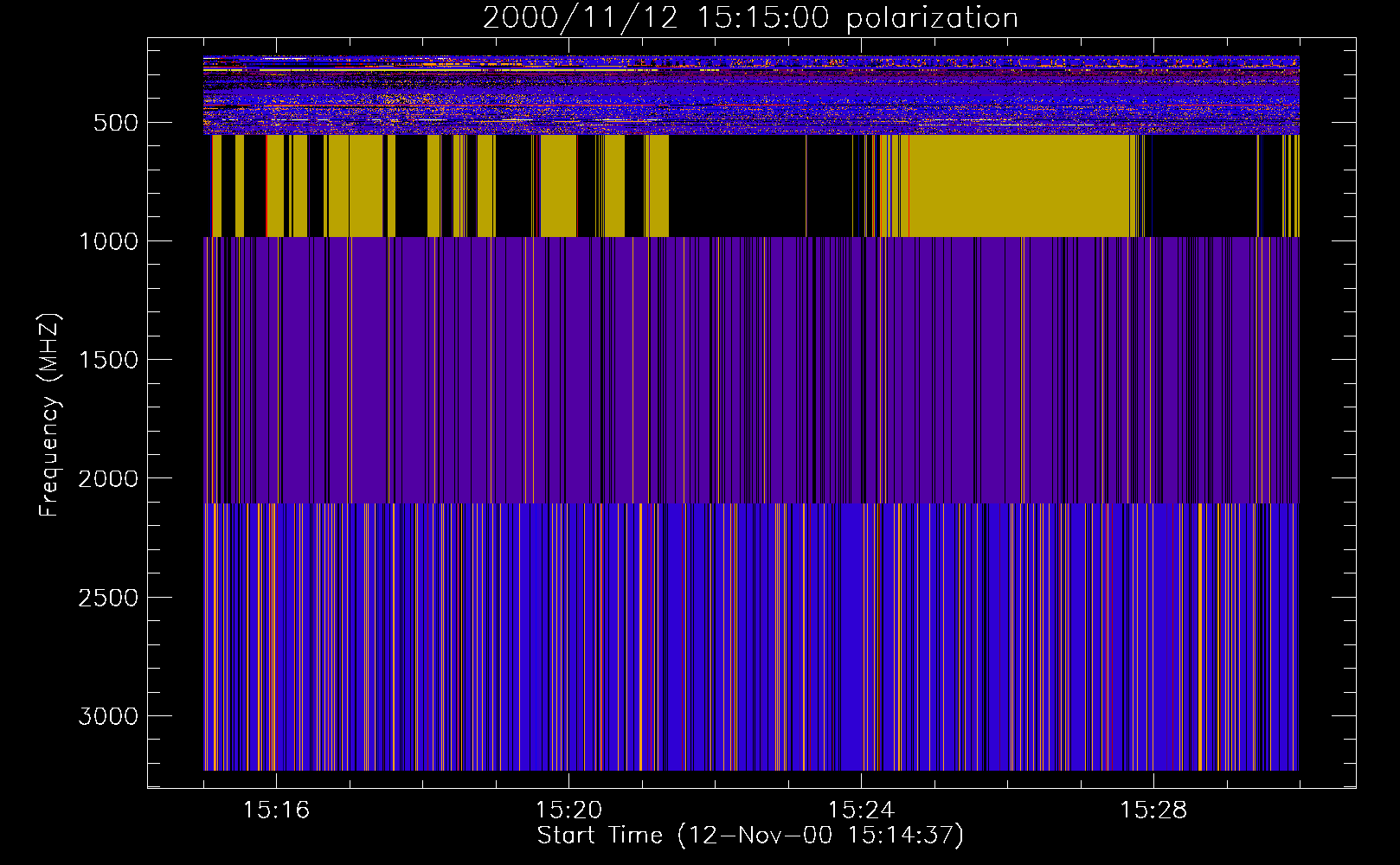Click the plot title "2000/11/12 15:15:00 polarization"
The width and height of the screenshot is (1400, 865).
750,18
